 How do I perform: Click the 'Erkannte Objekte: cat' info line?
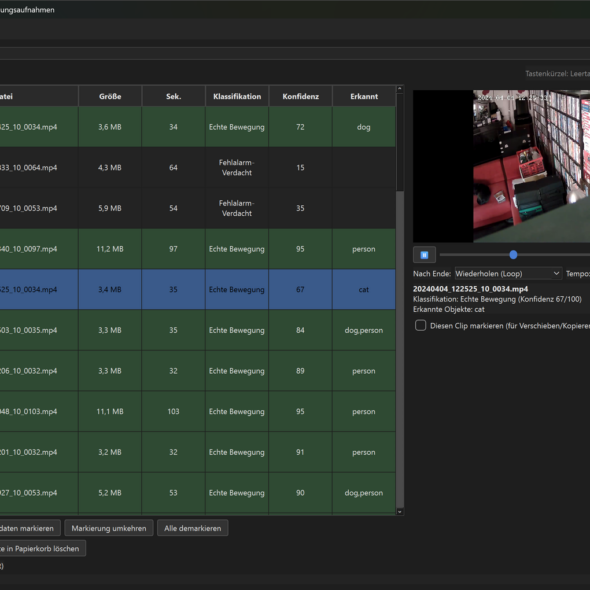449,309
